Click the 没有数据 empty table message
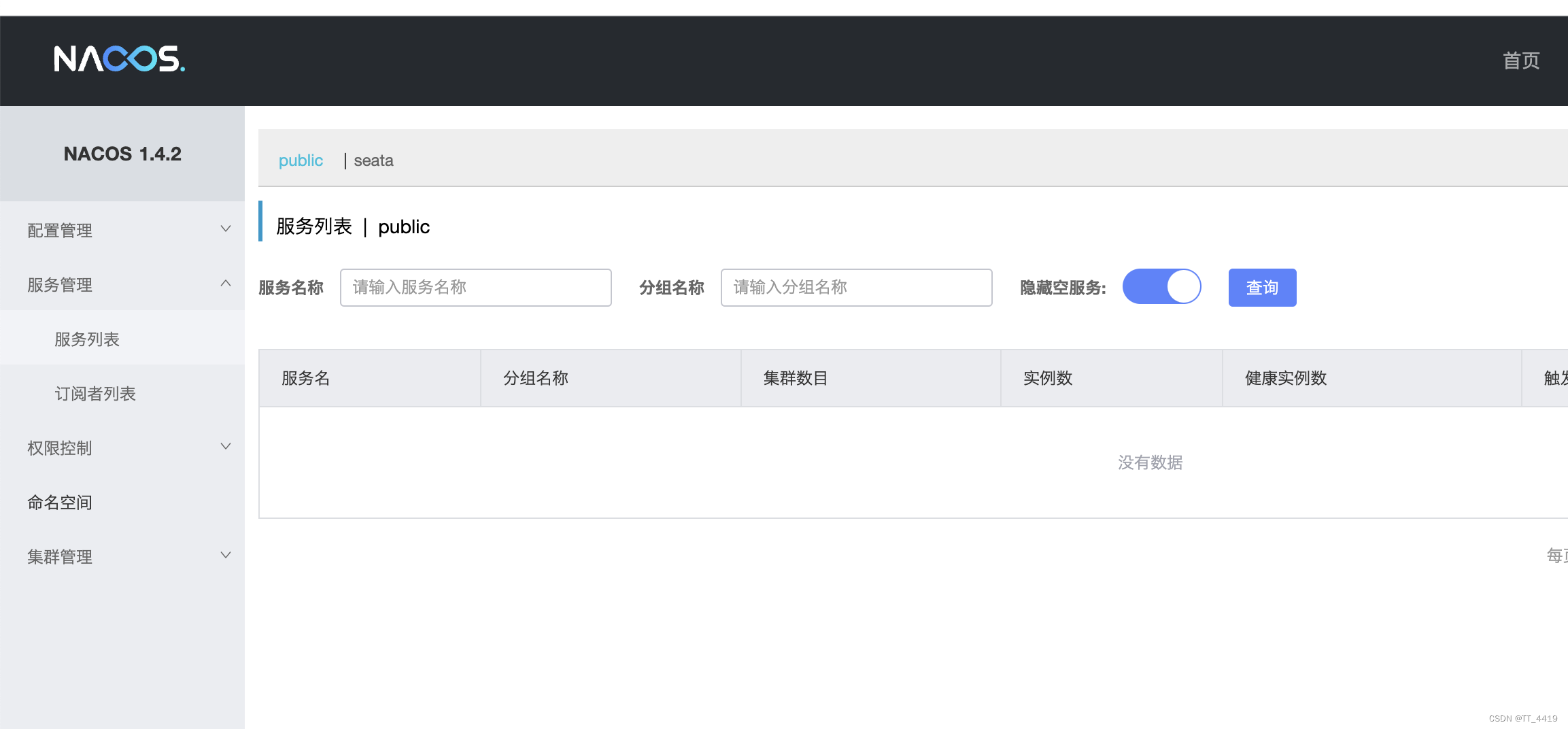Screen dimensions: 1568x729 [x=1151, y=462]
